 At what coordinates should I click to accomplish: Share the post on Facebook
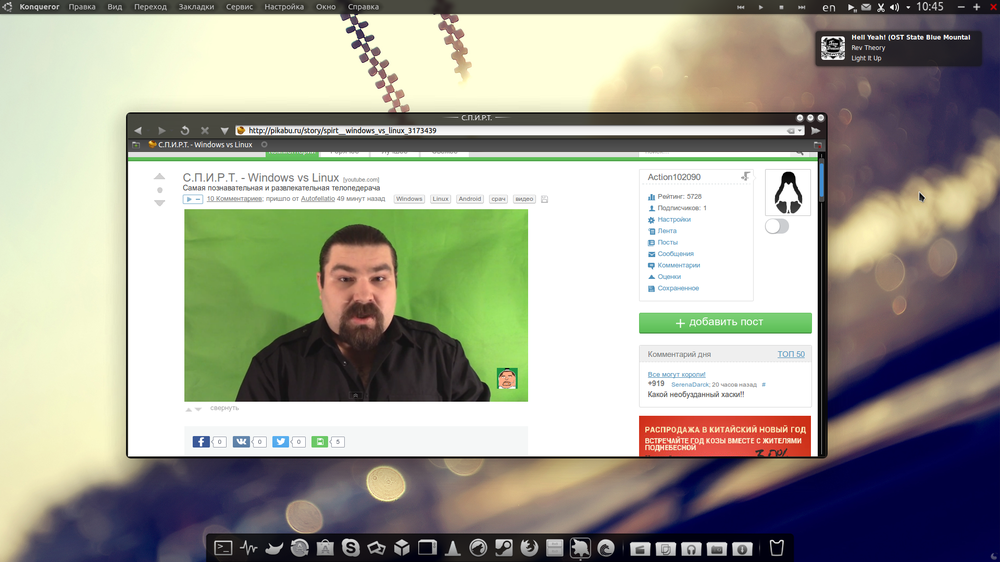pyautogui.click(x=201, y=441)
